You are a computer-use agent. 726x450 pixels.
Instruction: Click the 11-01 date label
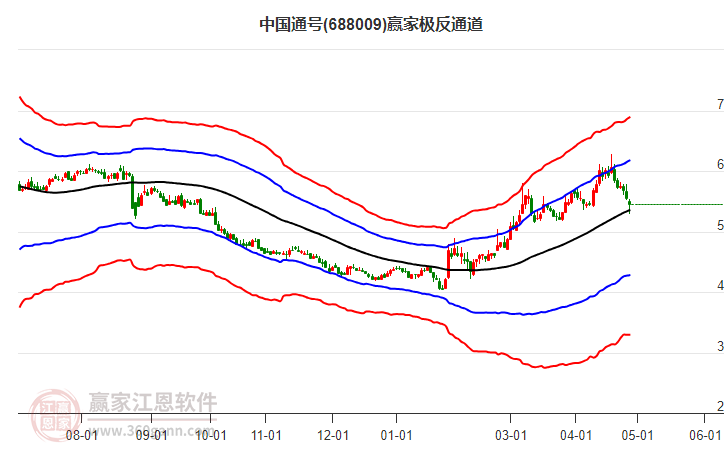coord(266,436)
